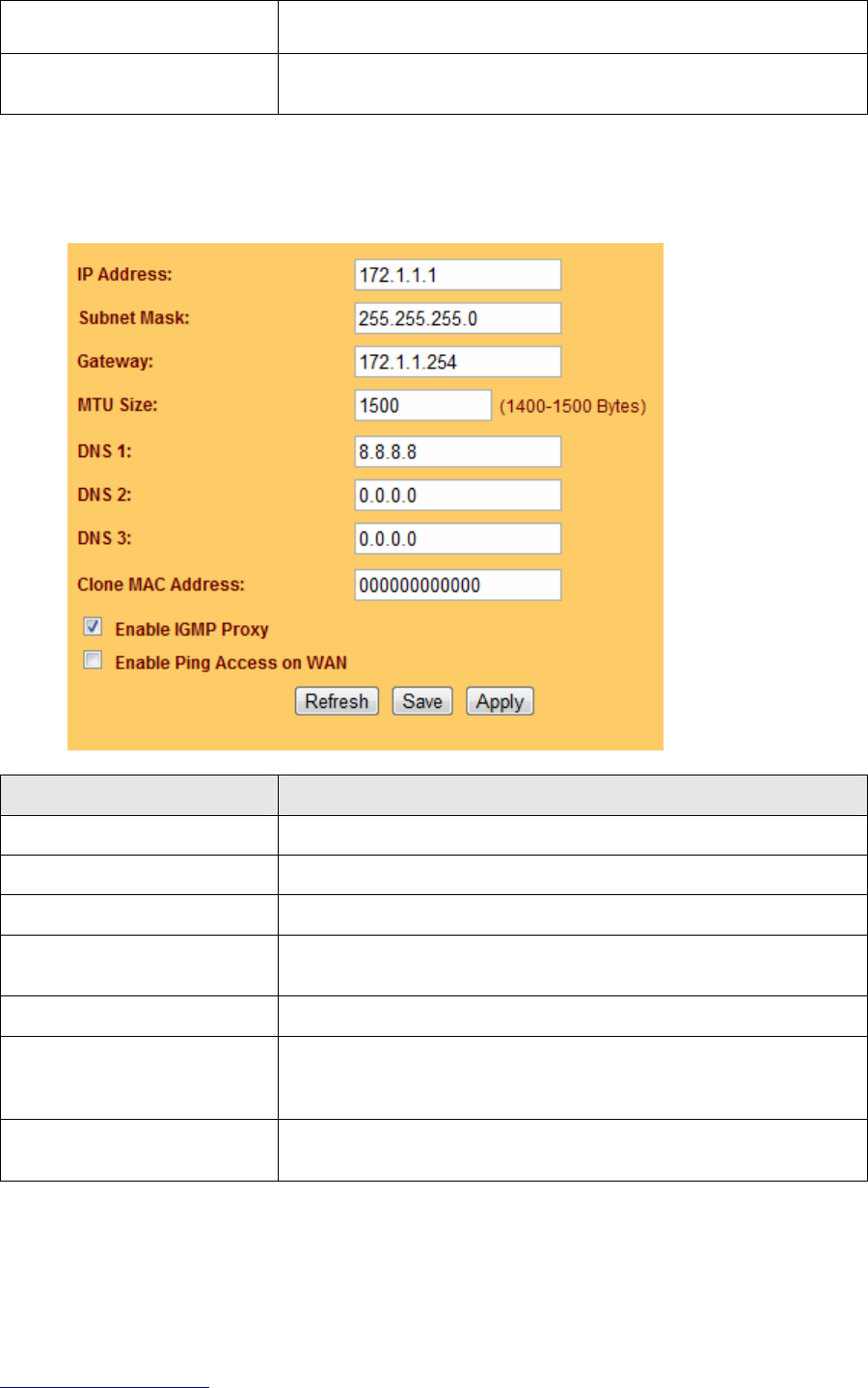The height and width of the screenshot is (1388, 868).
Task: Check Enable Ping Access on WAN
Action: (x=93, y=662)
